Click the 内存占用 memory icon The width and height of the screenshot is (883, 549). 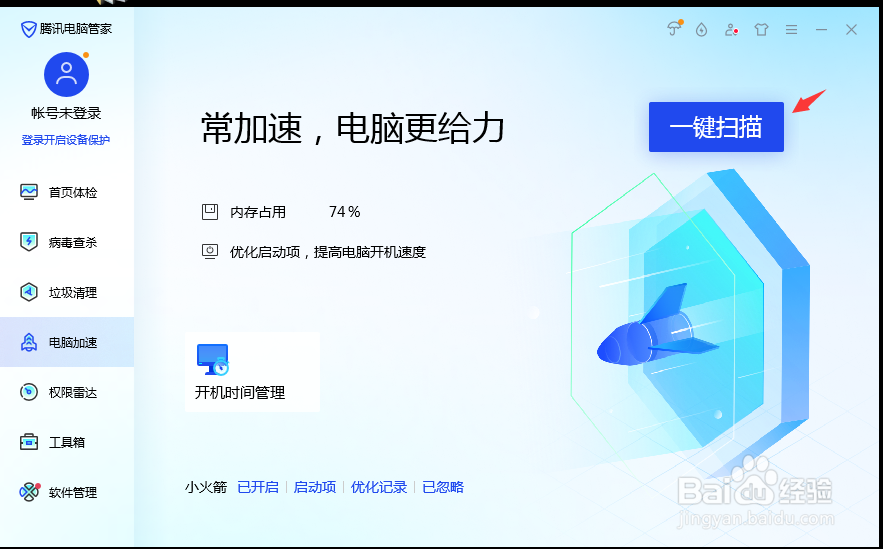210,212
